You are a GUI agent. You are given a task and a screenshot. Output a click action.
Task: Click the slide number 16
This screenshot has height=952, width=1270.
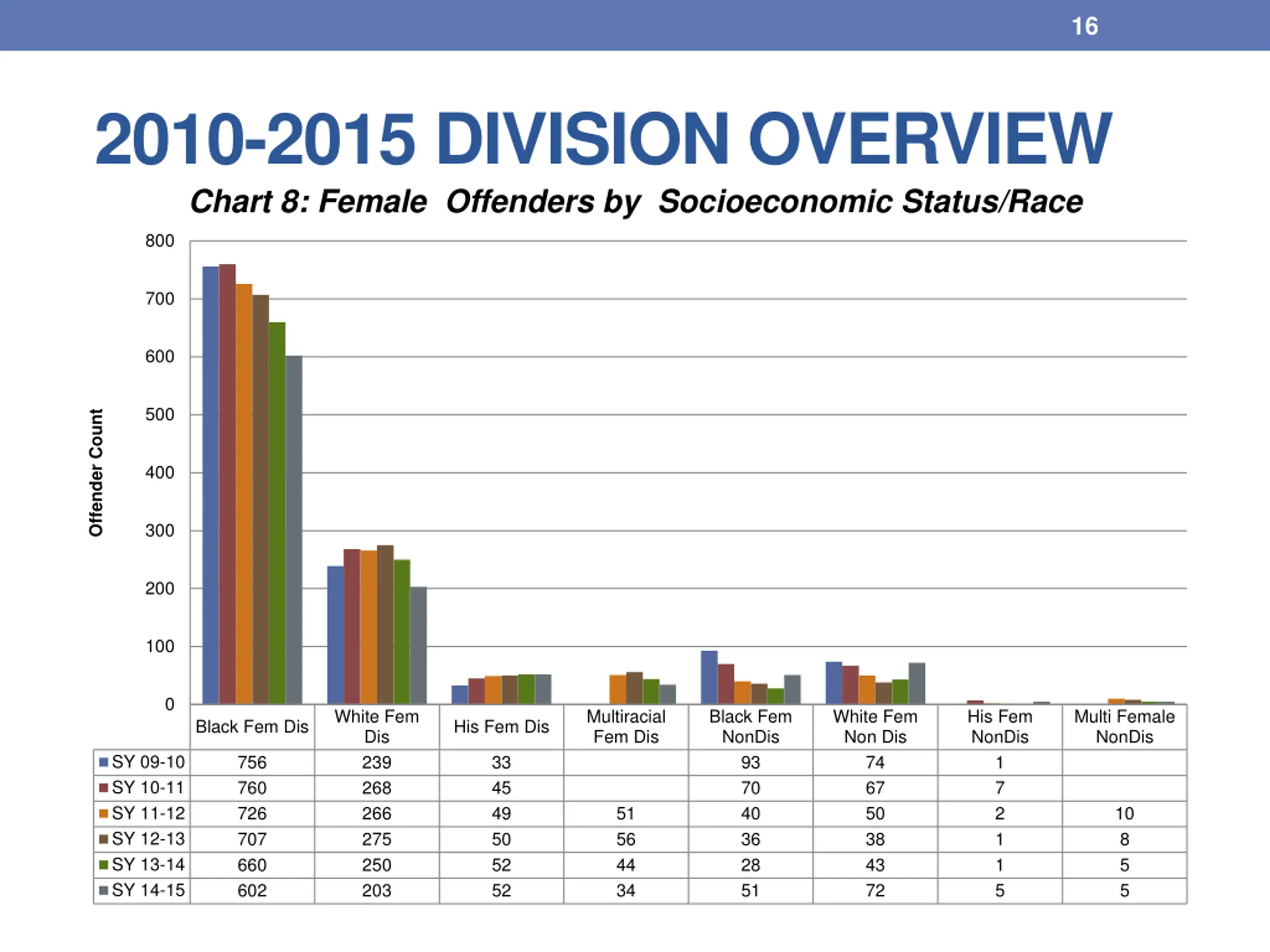[x=1084, y=26]
